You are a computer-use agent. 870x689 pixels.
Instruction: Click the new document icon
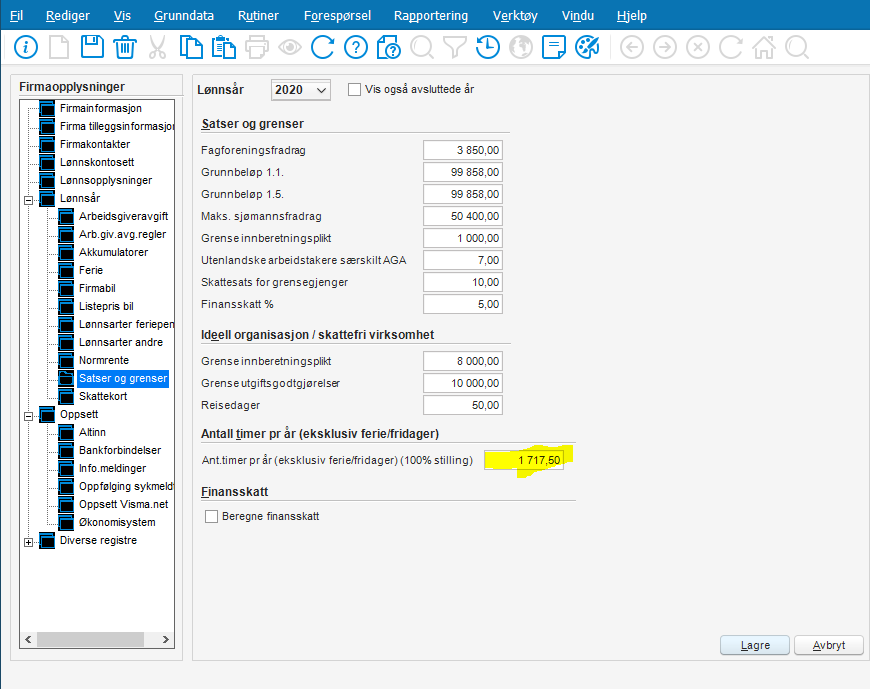click(x=59, y=47)
